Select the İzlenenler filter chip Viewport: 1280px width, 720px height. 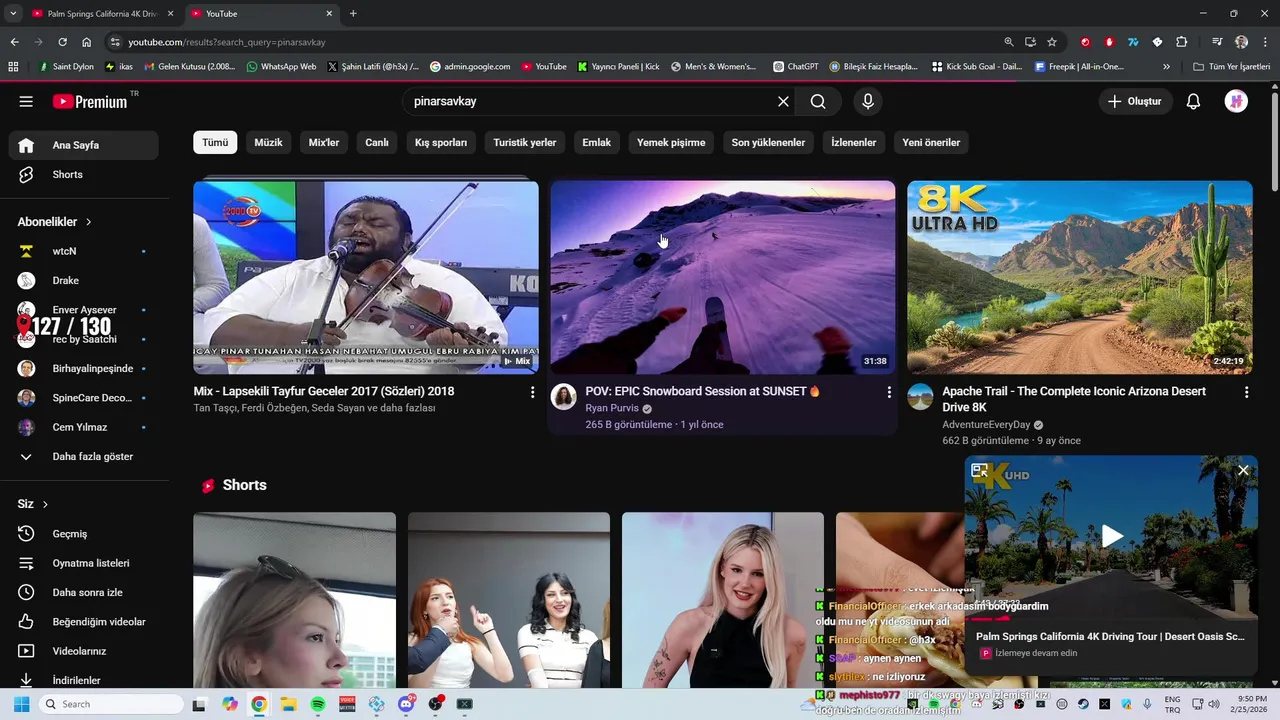(x=854, y=142)
